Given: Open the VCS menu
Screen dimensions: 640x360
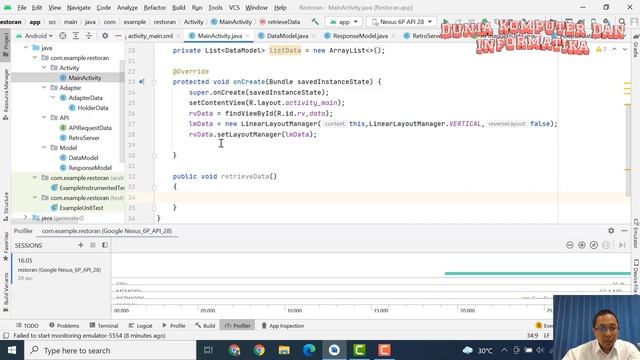Looking at the screenshot, I should (234, 7).
